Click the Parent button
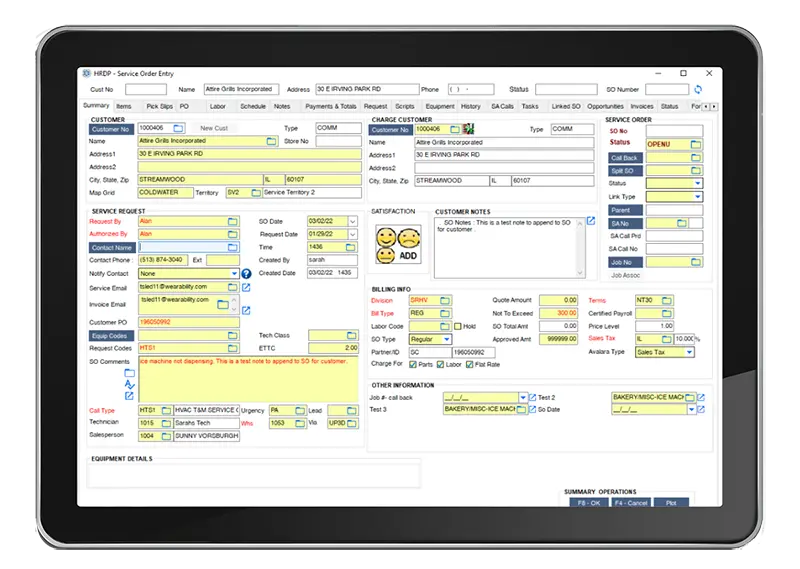Screen dimensions: 800x569 coord(625,210)
